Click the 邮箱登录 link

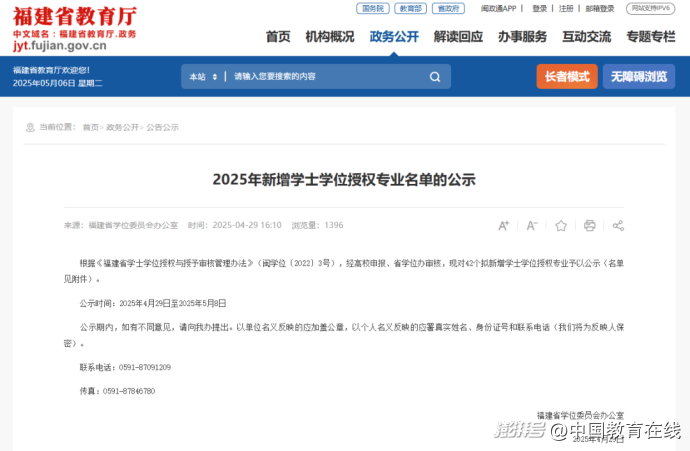(x=600, y=8)
